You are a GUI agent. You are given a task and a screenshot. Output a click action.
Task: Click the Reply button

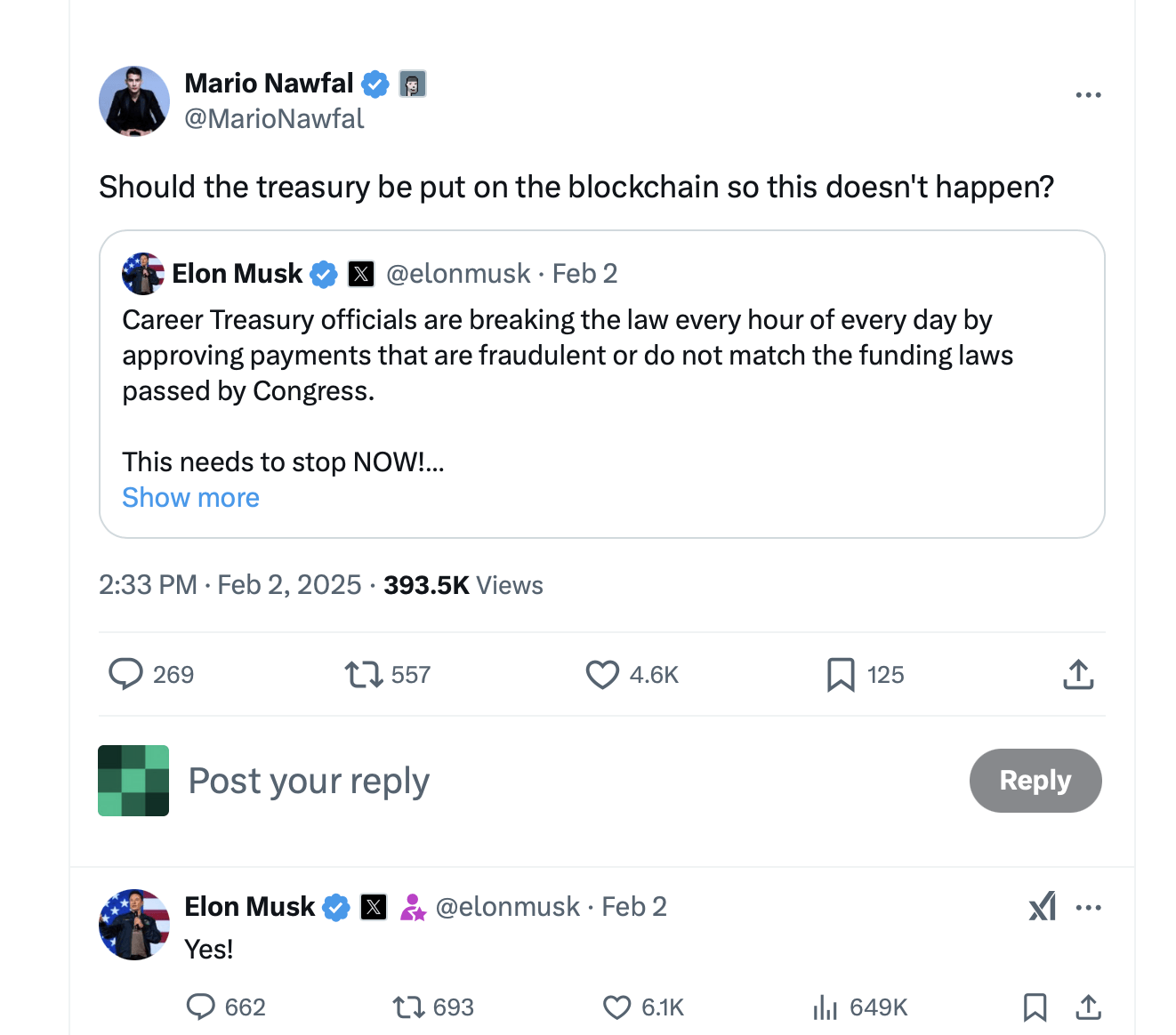(1035, 781)
